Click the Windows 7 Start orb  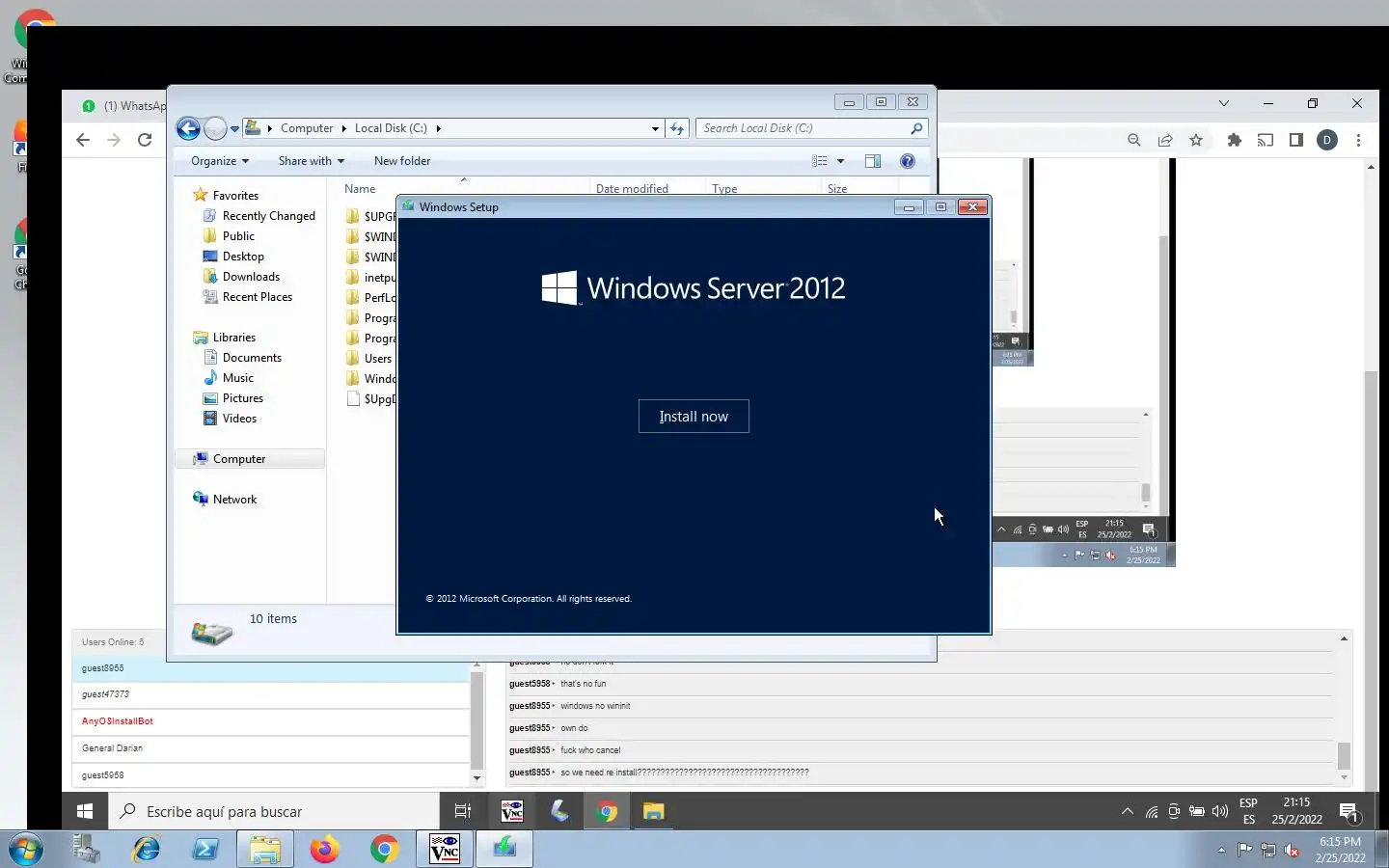(x=25, y=850)
